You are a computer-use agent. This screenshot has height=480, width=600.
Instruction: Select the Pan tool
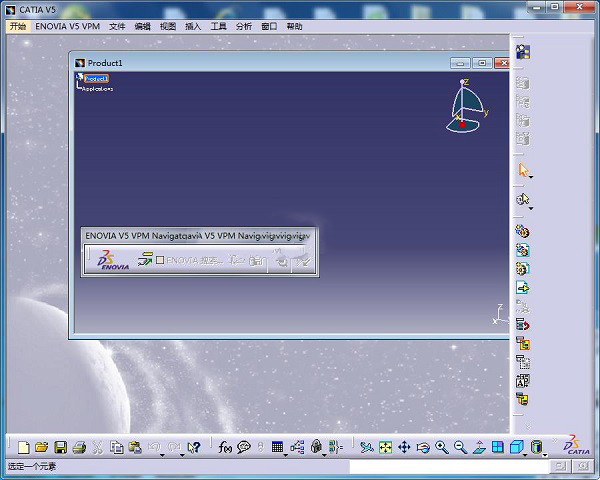click(404, 447)
